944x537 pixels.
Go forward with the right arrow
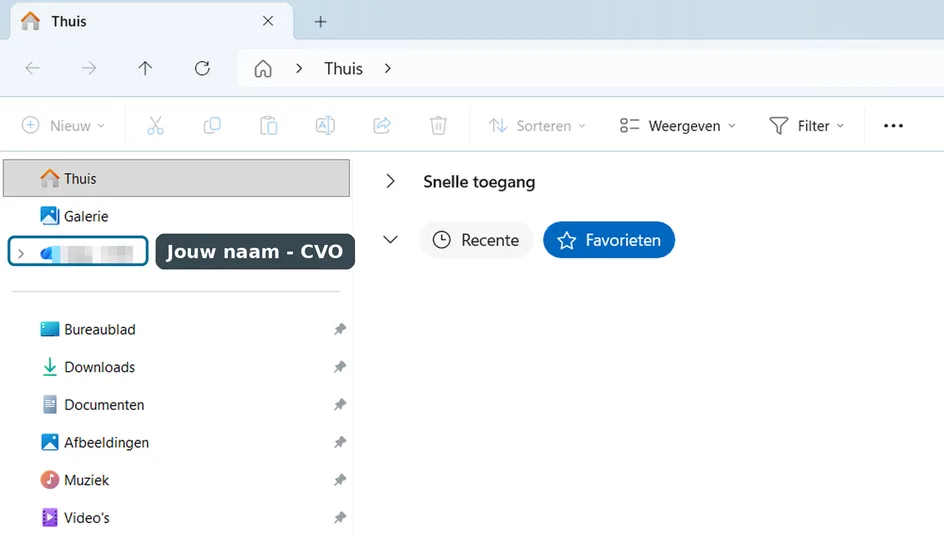pos(88,68)
